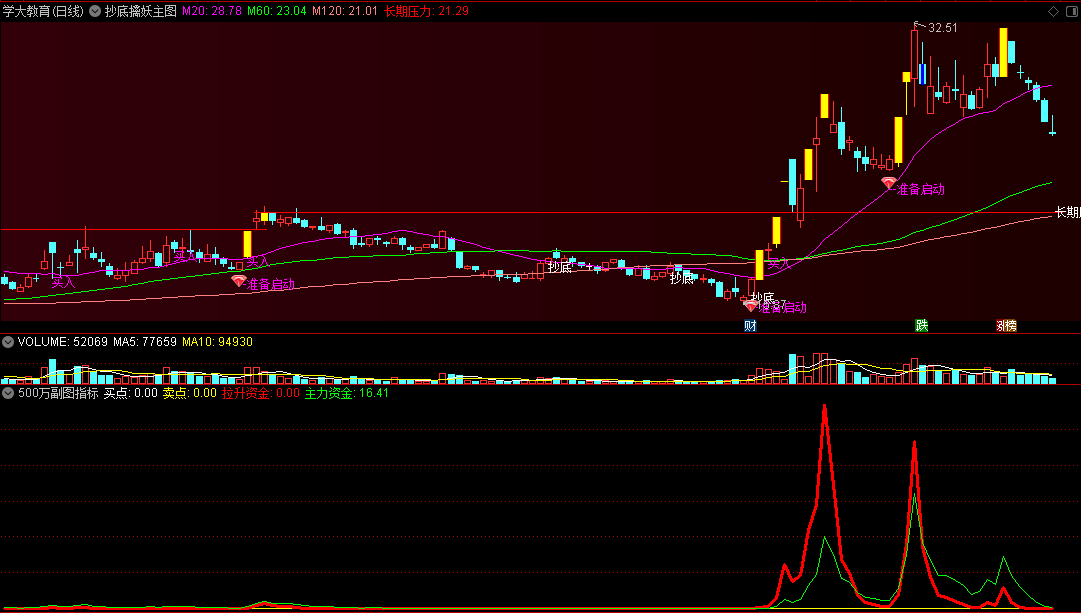Click the MA10: 94930 label
This screenshot has height=613, width=1081.
pyautogui.click(x=217, y=342)
